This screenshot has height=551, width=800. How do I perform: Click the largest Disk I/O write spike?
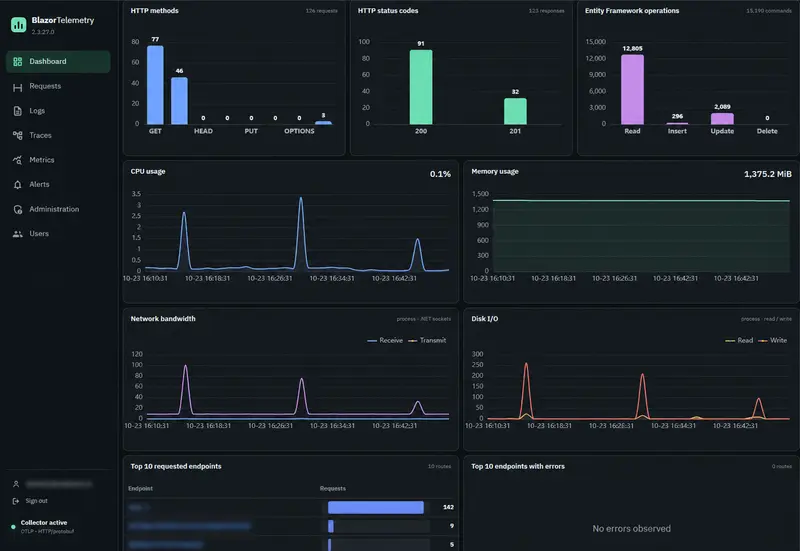[526, 365]
